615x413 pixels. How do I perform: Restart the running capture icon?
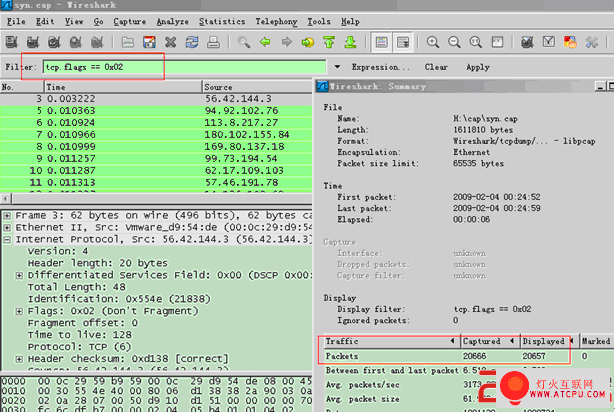click(96, 42)
